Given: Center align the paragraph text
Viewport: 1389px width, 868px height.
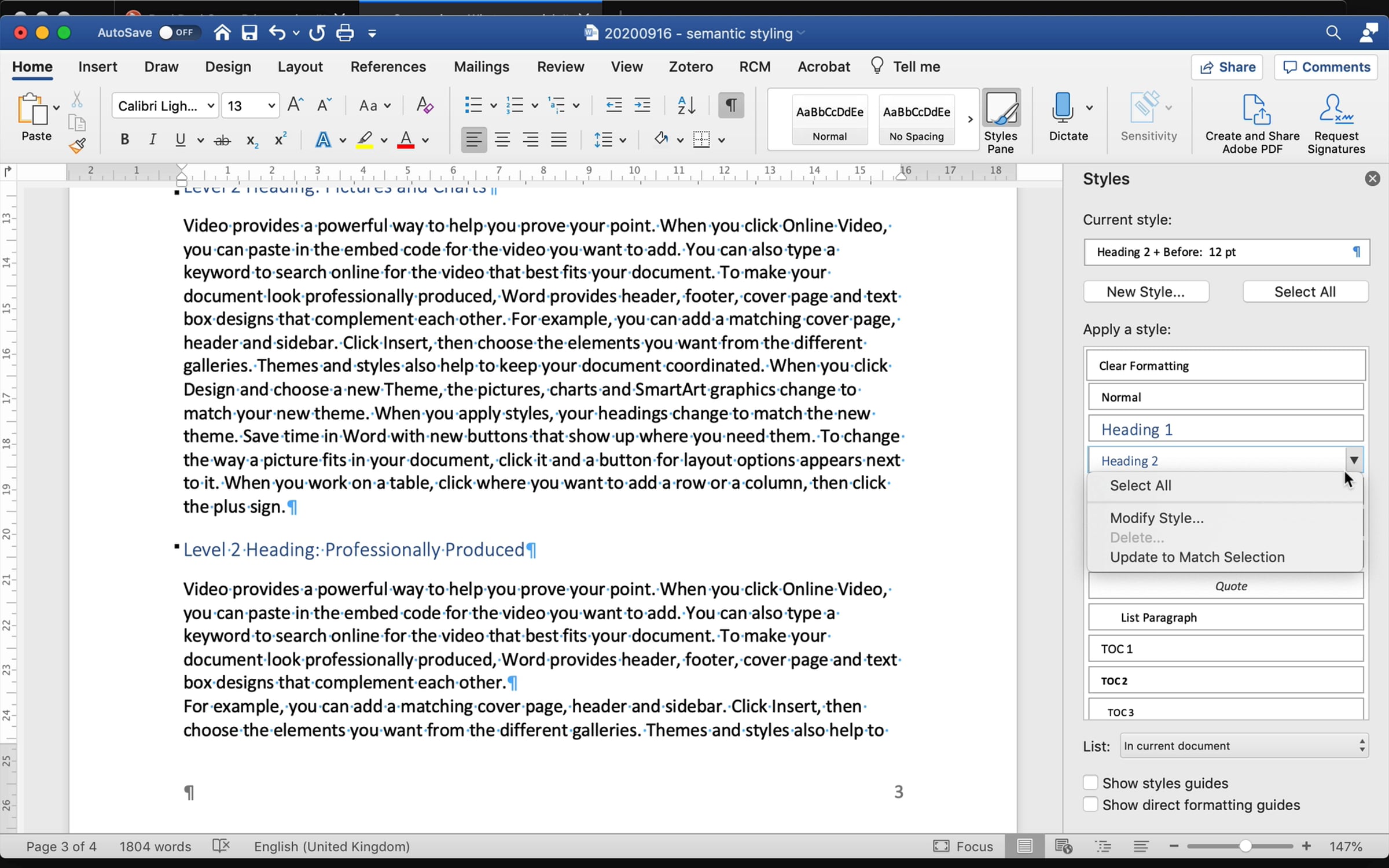Looking at the screenshot, I should coord(502,140).
